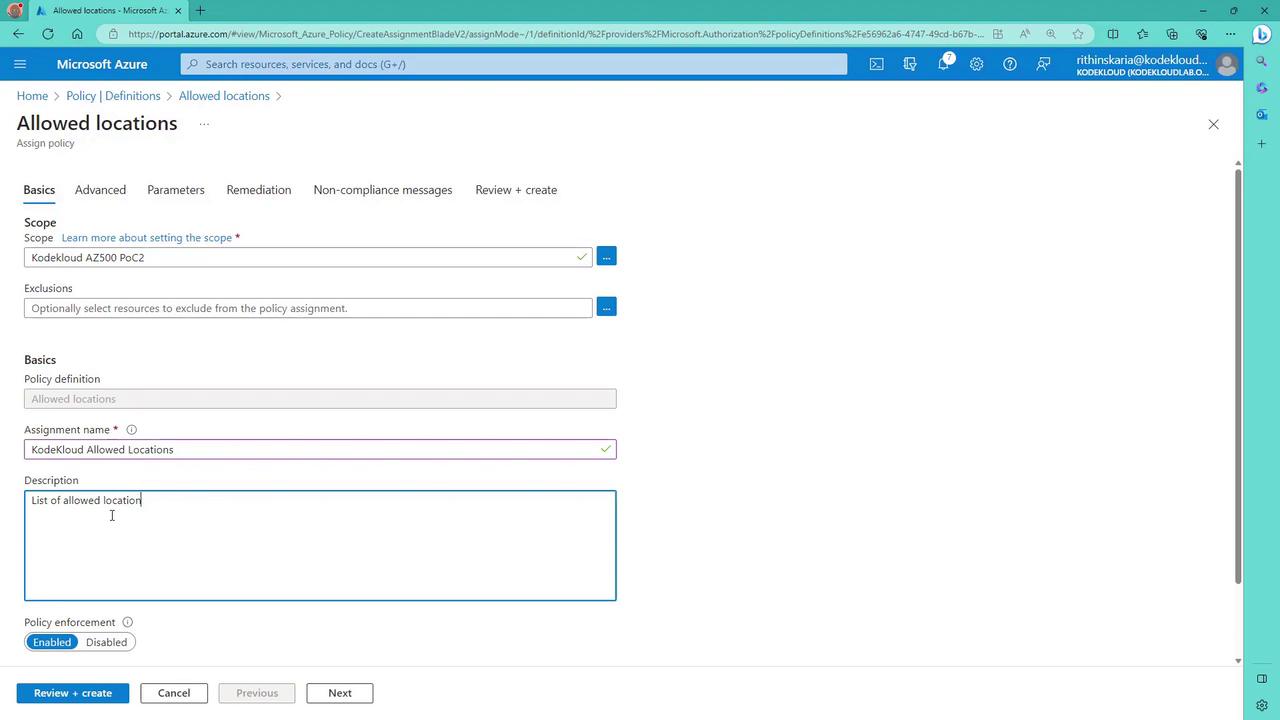Click the page vertical scrollbar
The image size is (1280, 720).
[x=1238, y=375]
